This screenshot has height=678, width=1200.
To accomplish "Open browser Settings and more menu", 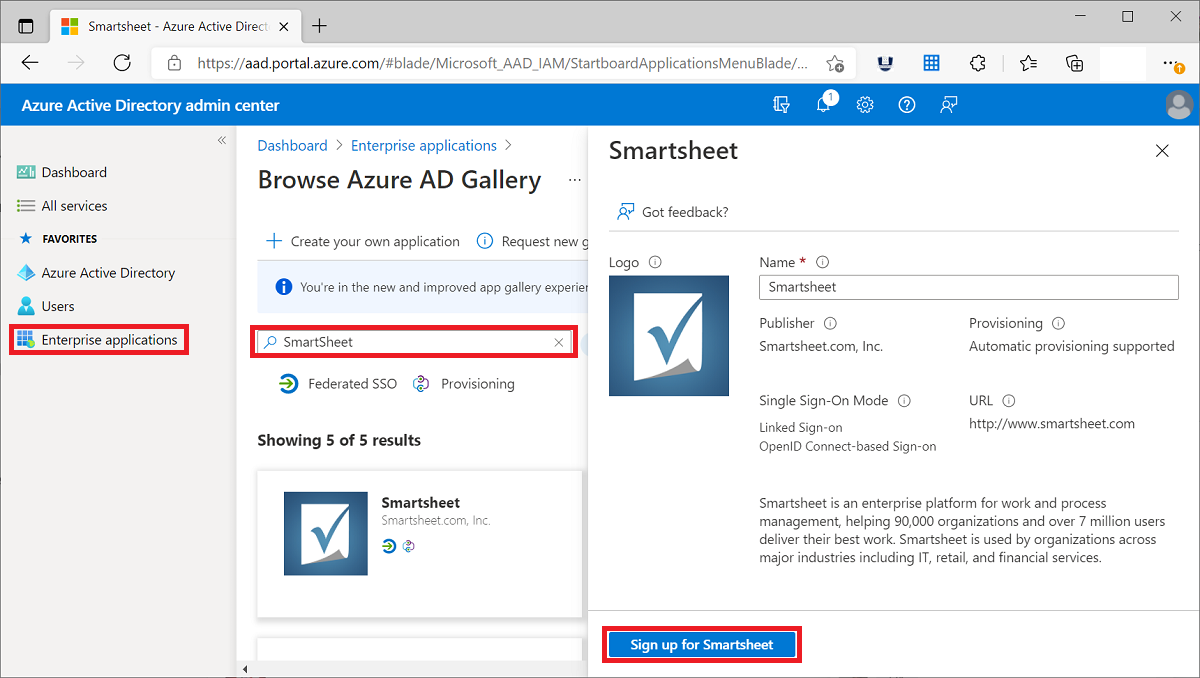I will [1173, 63].
